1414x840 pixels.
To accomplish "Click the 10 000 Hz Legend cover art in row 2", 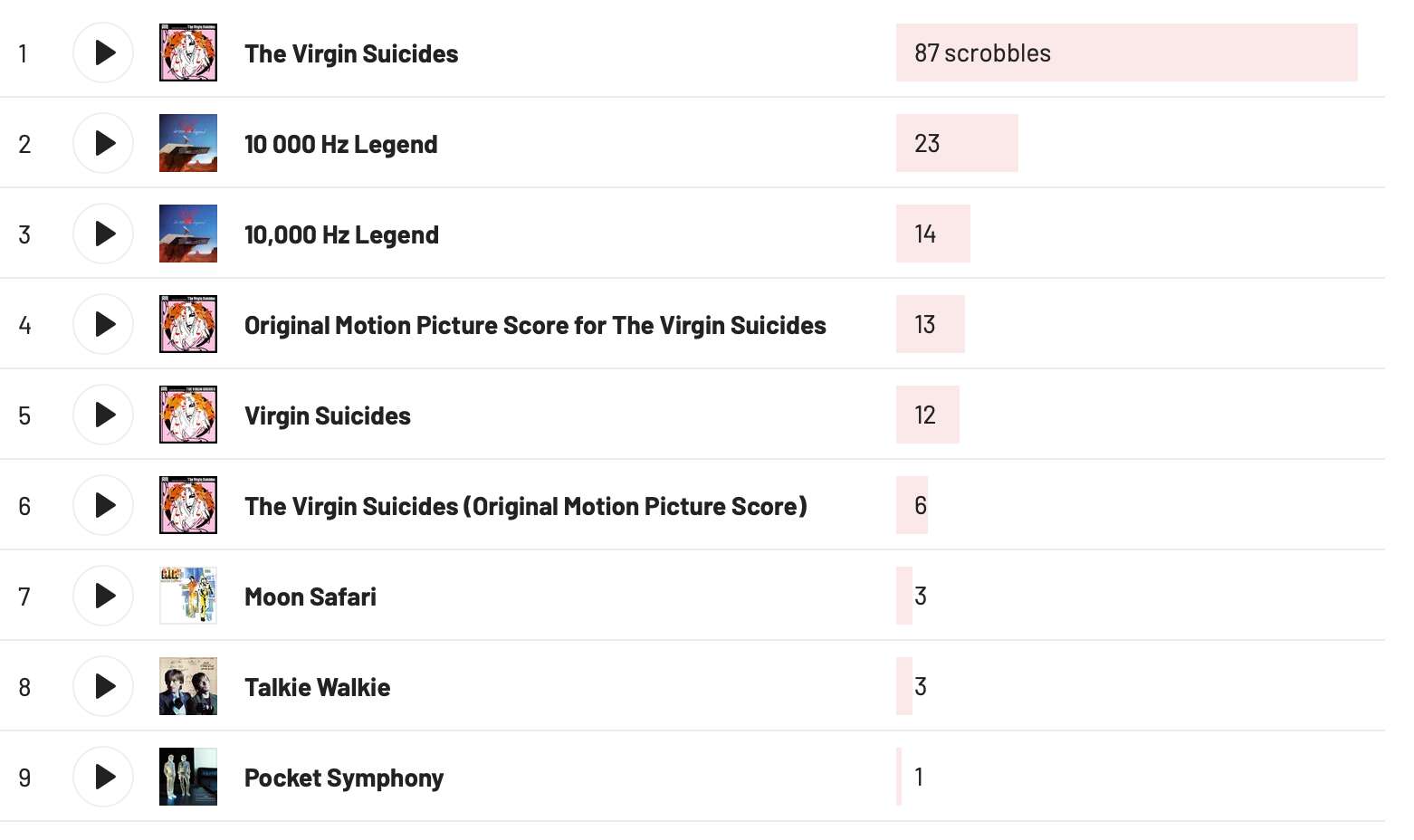I will click(x=188, y=143).
